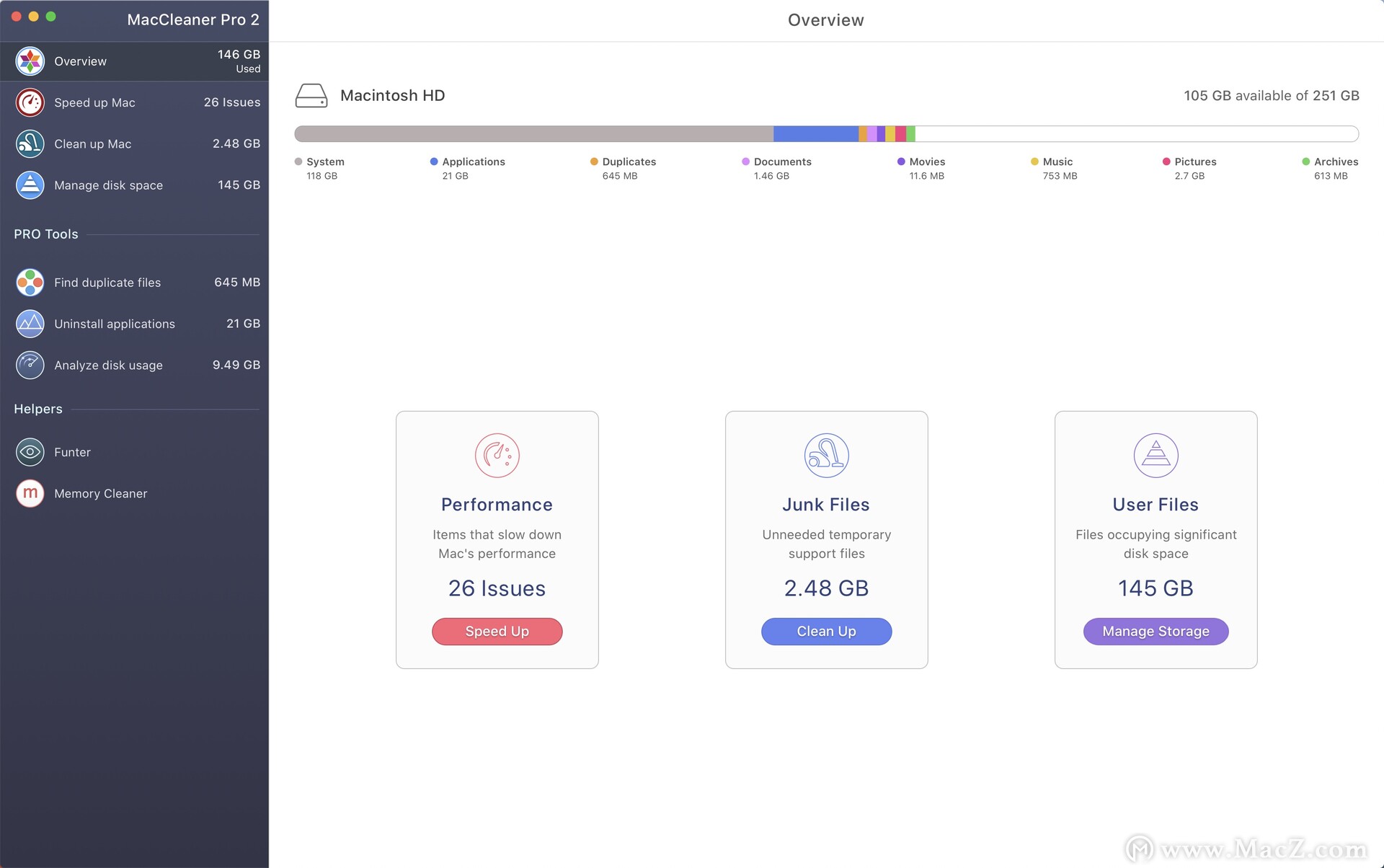Screen dimensions: 1384x868
Task: Open the Funter helper icon
Action: (30, 451)
